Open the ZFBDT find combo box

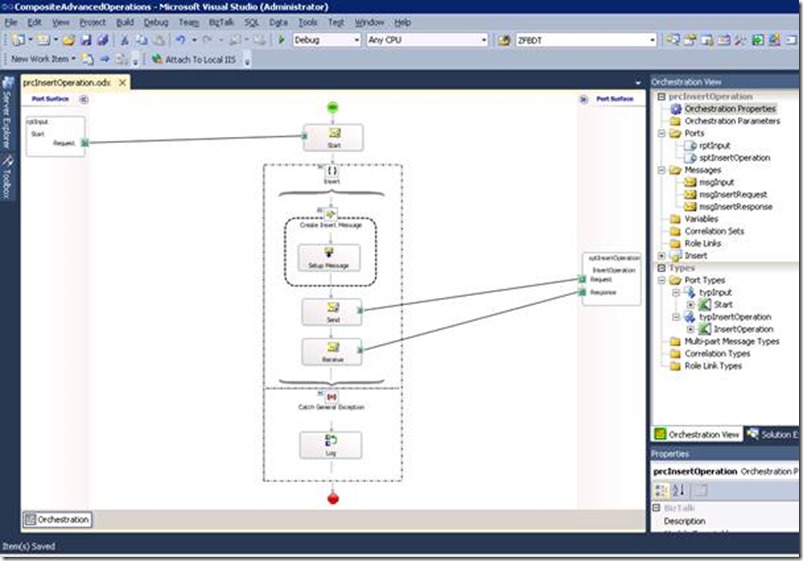point(652,40)
